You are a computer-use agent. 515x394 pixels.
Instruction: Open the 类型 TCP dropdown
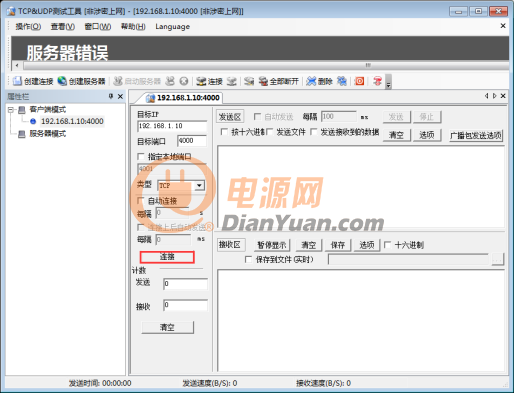coord(199,185)
